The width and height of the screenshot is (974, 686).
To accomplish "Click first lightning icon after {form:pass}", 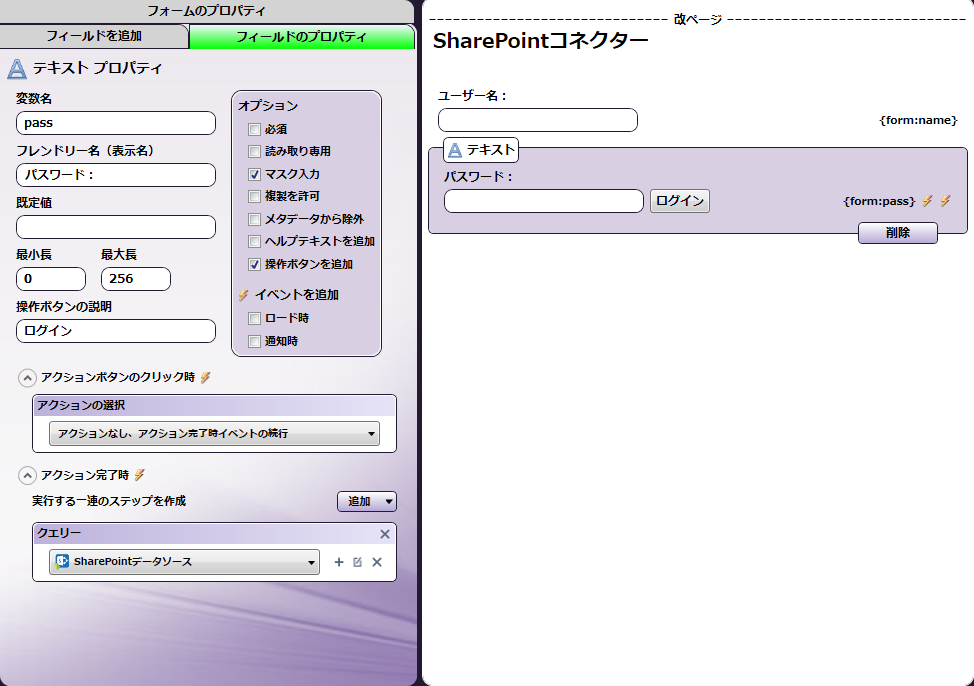I will click(x=927, y=201).
